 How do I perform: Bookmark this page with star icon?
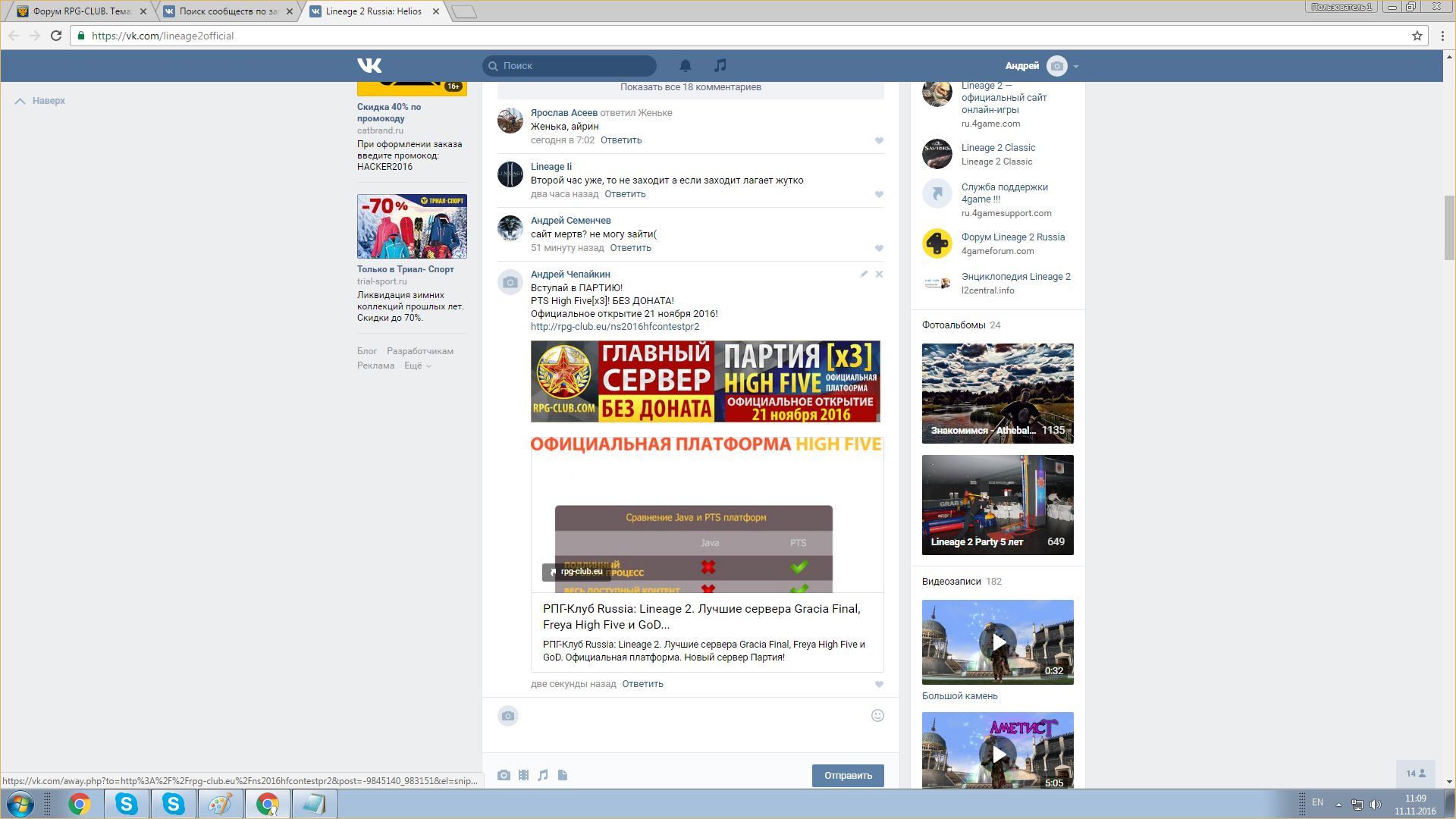tap(1417, 36)
